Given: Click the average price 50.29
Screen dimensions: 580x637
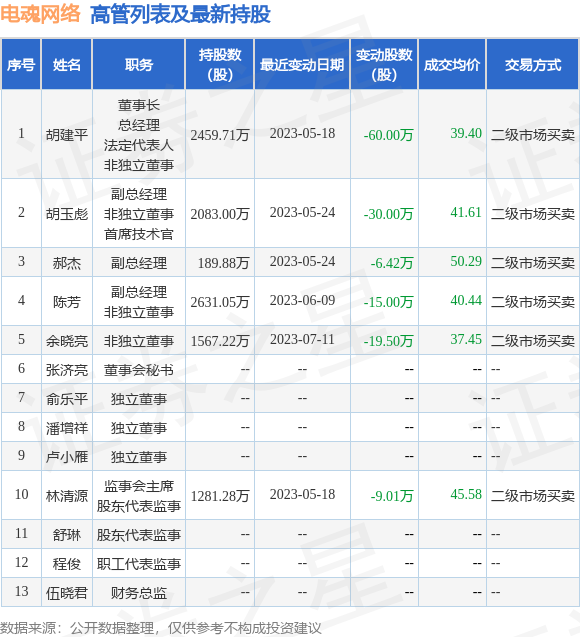Looking at the screenshot, I should point(466,261).
